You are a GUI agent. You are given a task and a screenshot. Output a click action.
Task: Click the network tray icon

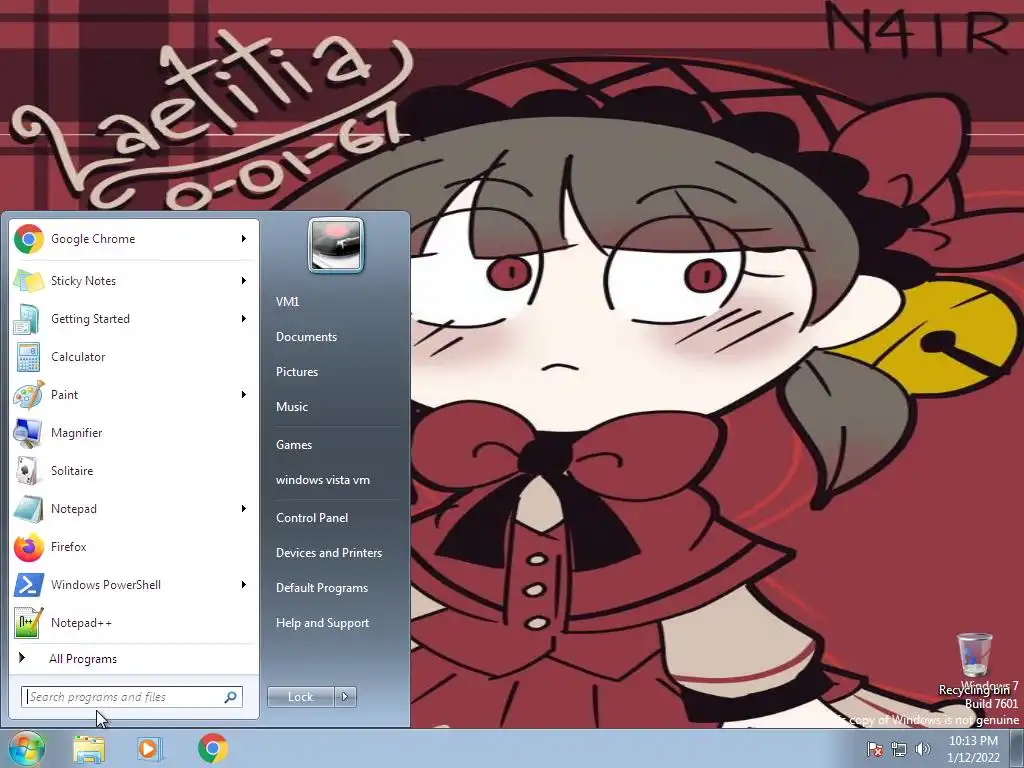coord(899,749)
